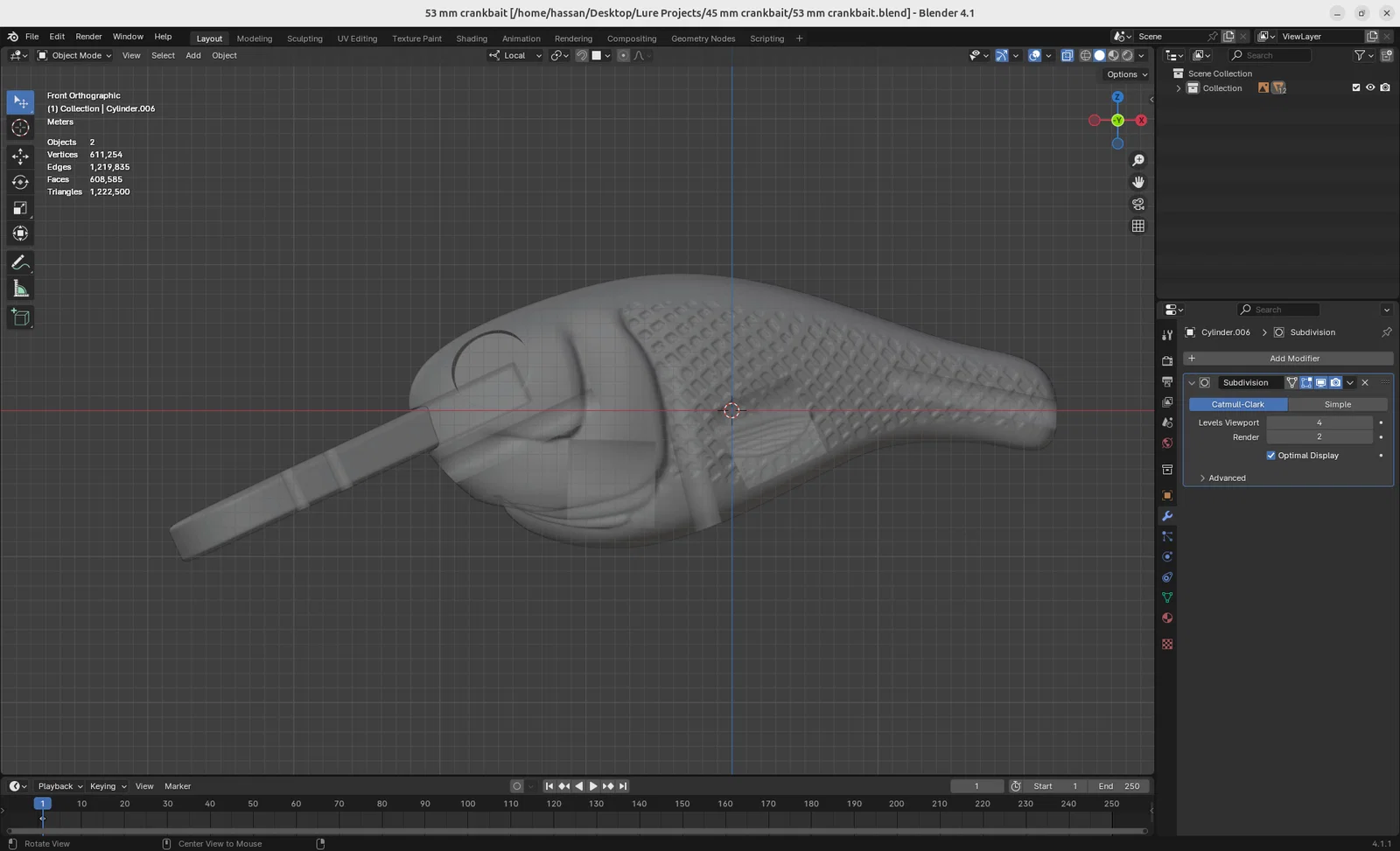
Task: Open the Local transform orientation dropdown
Action: pyautogui.click(x=516, y=55)
